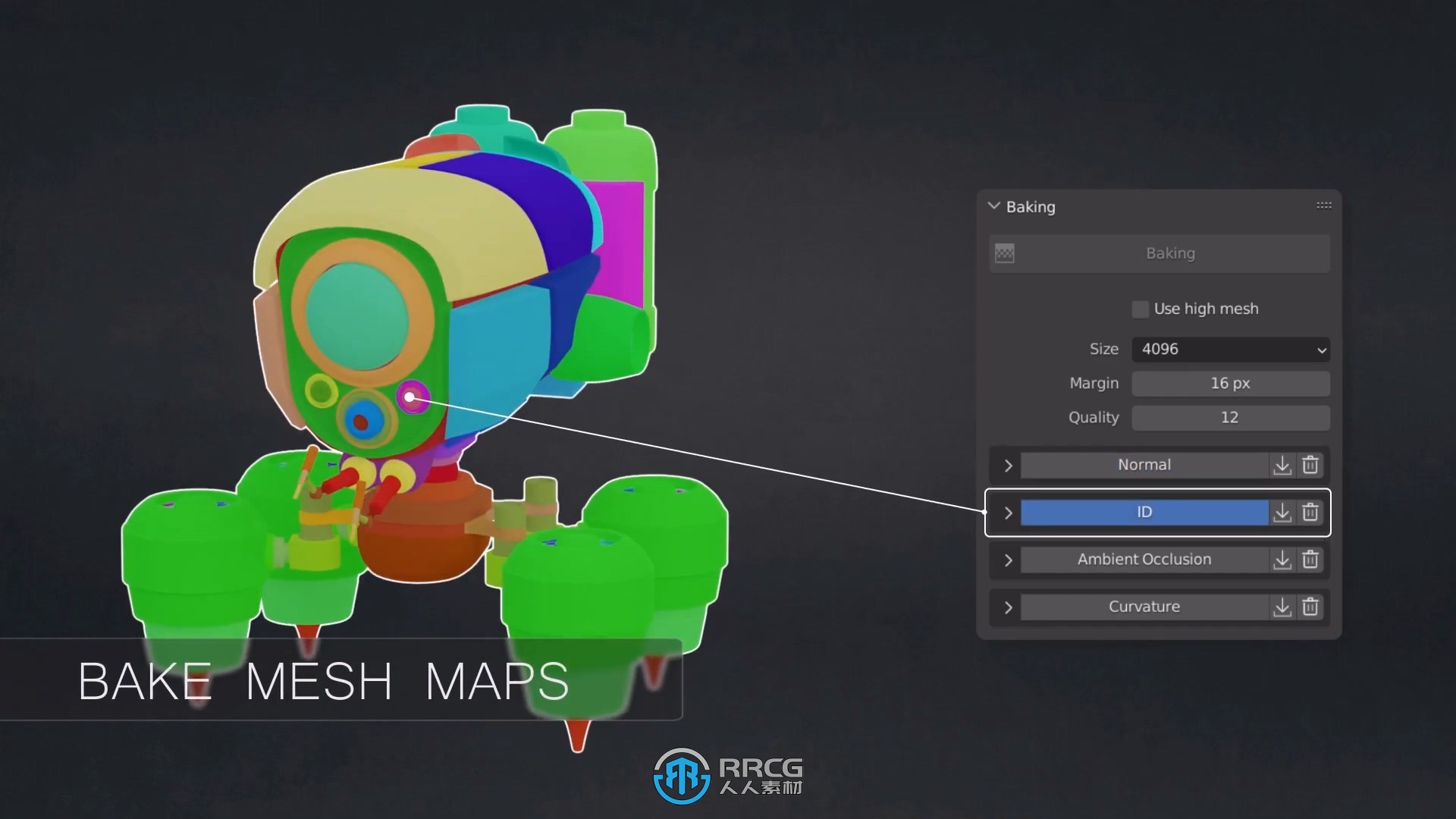Delete the Ambient Occlusion bake

(1311, 559)
